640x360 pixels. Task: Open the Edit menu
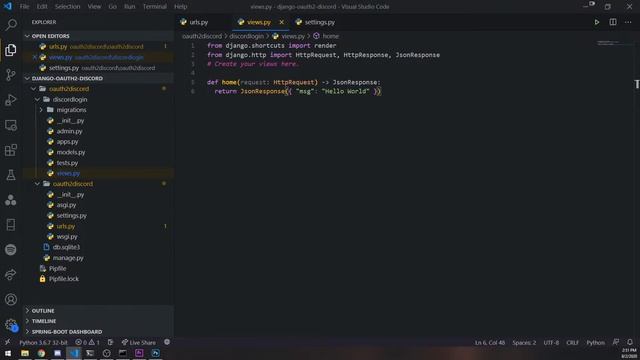42,7
